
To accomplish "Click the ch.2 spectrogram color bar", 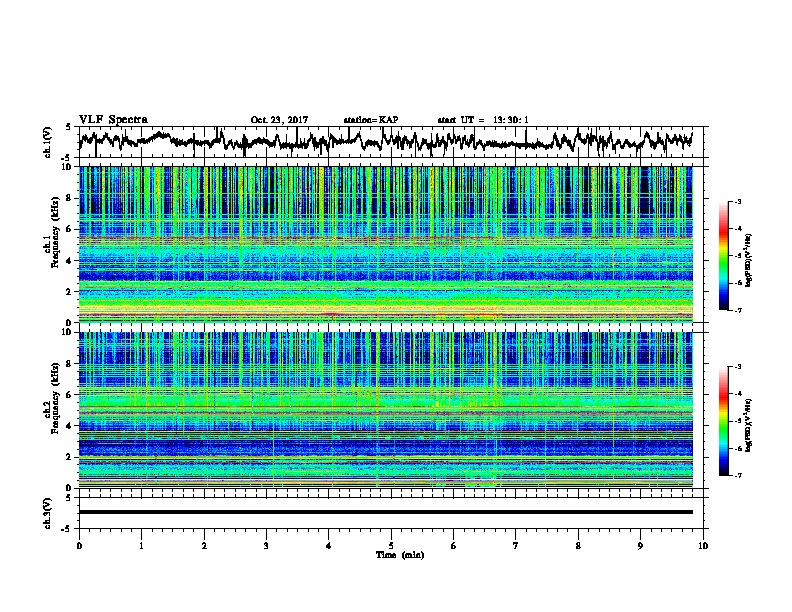I will click(723, 421).
